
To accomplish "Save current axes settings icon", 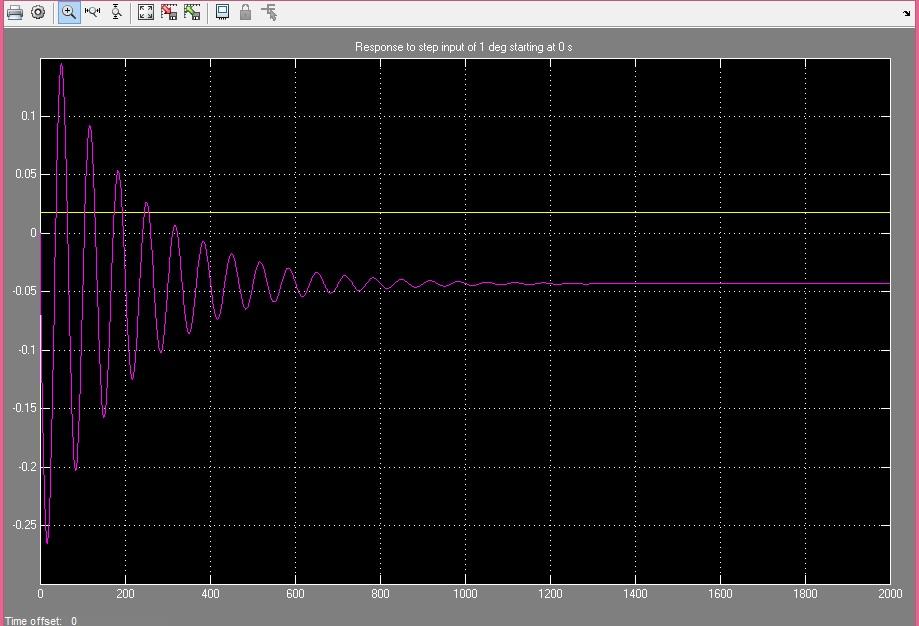I will [x=169, y=13].
